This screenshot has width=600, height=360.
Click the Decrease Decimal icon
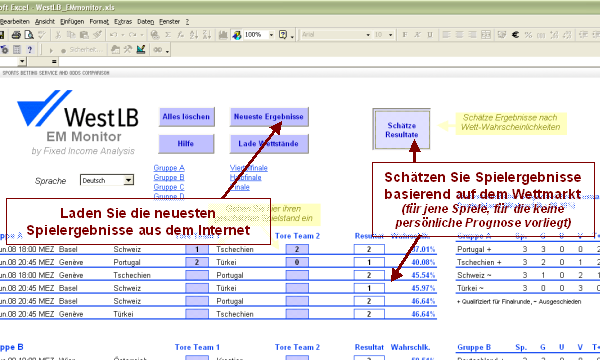(567, 35)
